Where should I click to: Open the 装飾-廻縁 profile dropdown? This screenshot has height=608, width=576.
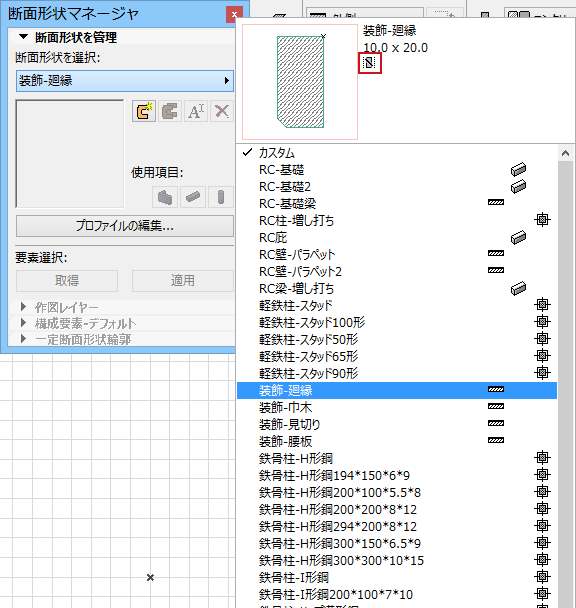pyautogui.click(x=125, y=81)
